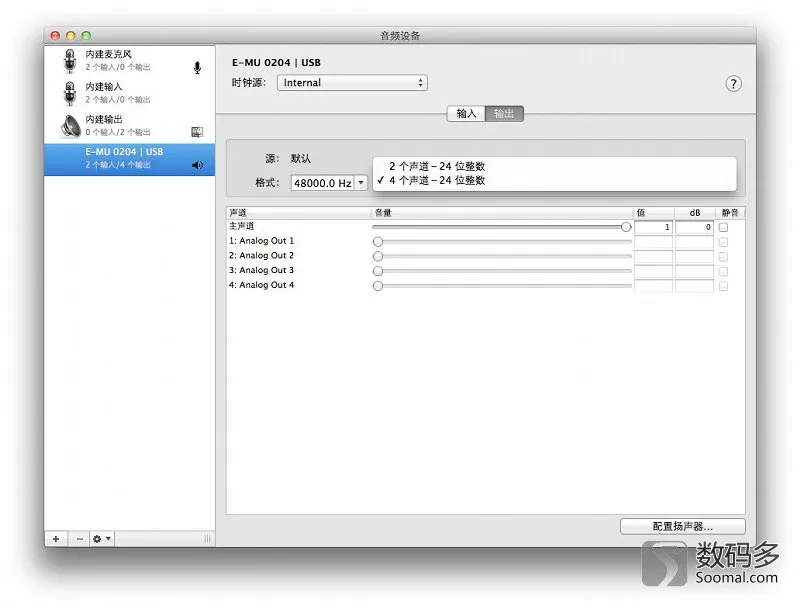Screen dimensions: 800x608
Task: Click the speaker icon on E-MU 0204 row
Action: [x=197, y=165]
